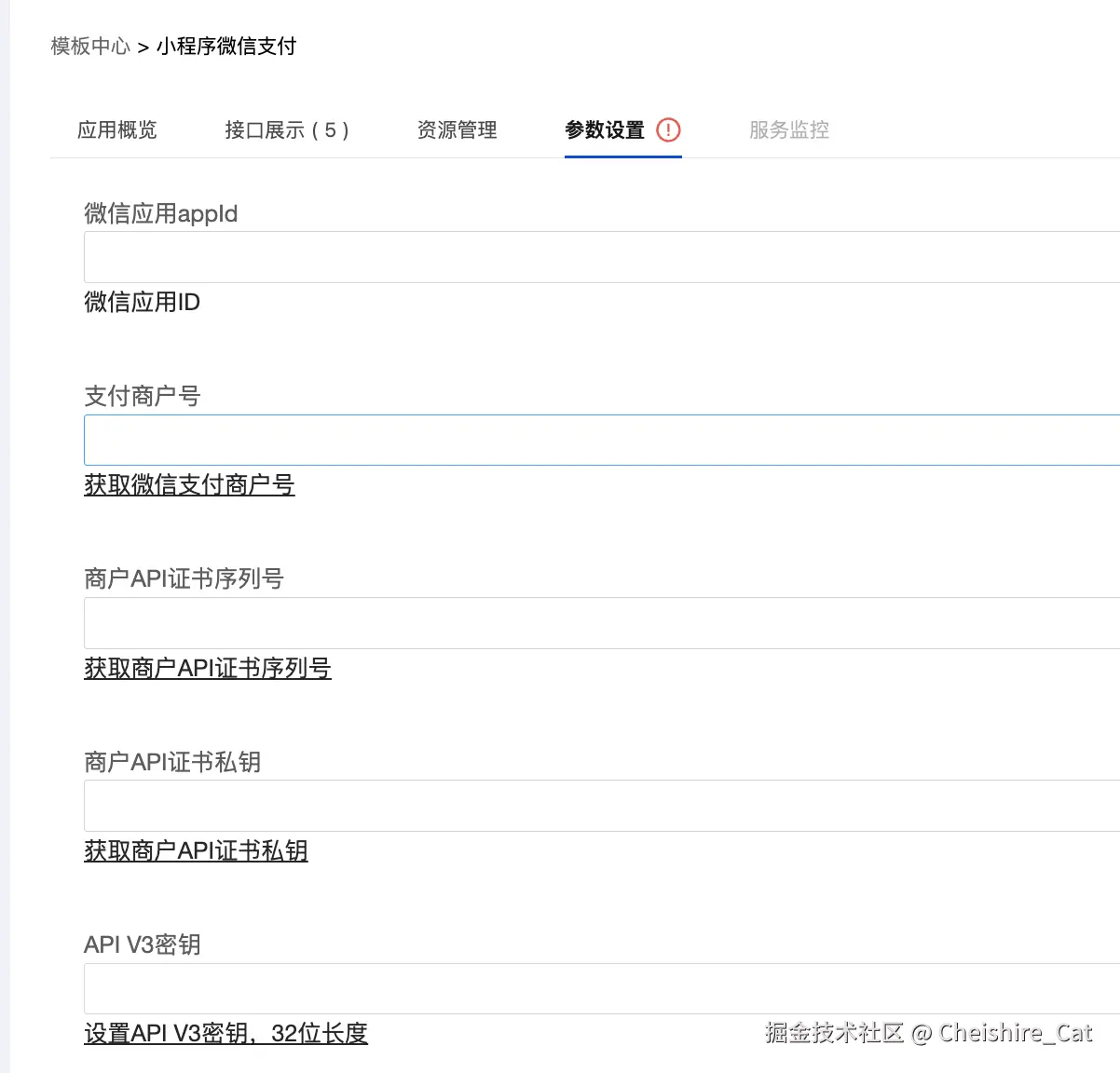Focus the API V3密钥 input field

602,988
